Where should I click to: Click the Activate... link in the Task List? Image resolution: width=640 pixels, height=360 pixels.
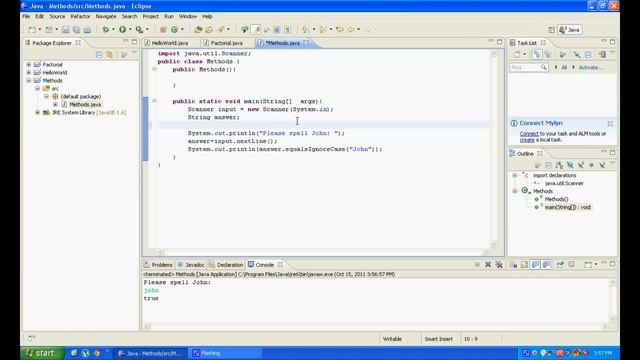point(590,67)
